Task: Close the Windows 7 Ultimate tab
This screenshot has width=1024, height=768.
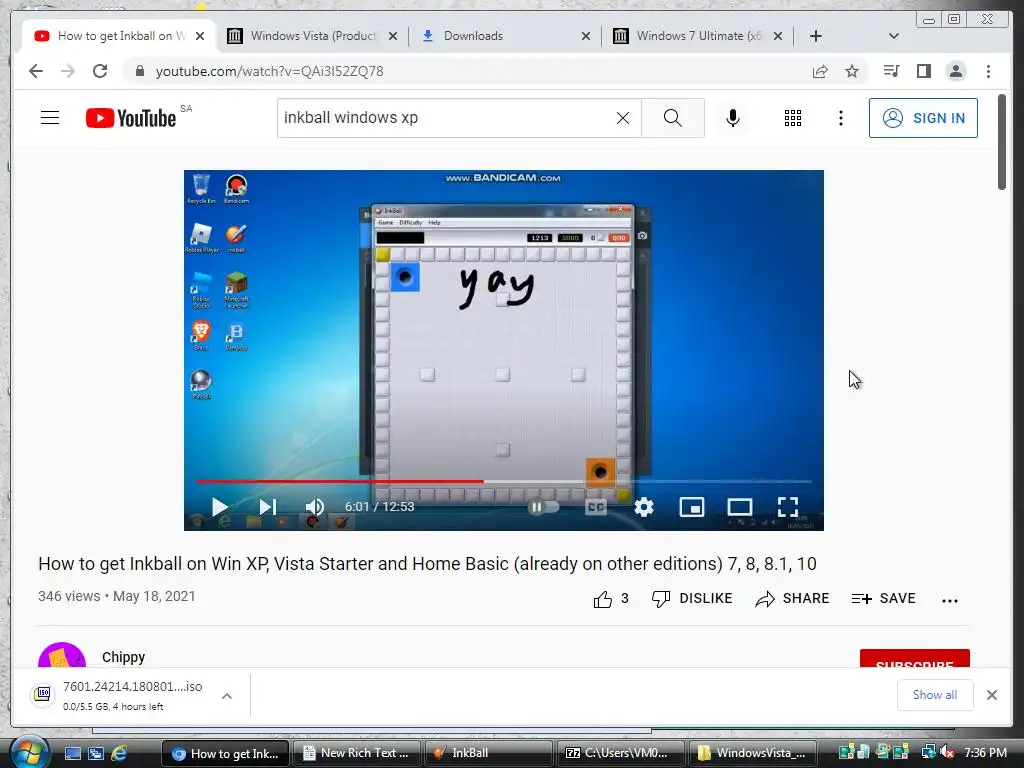Action: 778,36
